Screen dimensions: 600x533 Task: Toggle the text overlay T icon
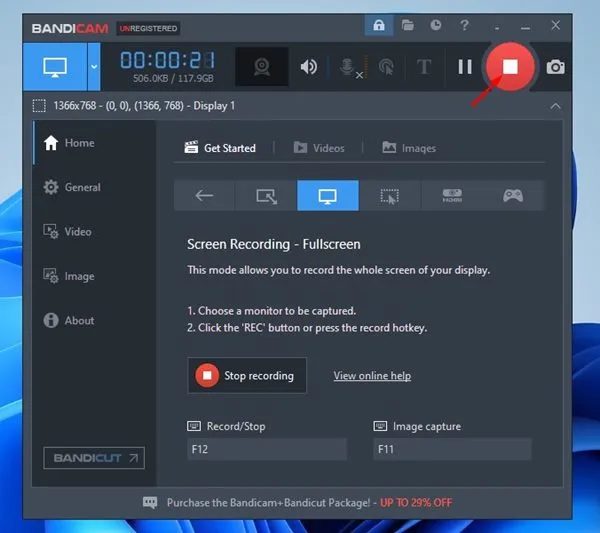tap(424, 67)
